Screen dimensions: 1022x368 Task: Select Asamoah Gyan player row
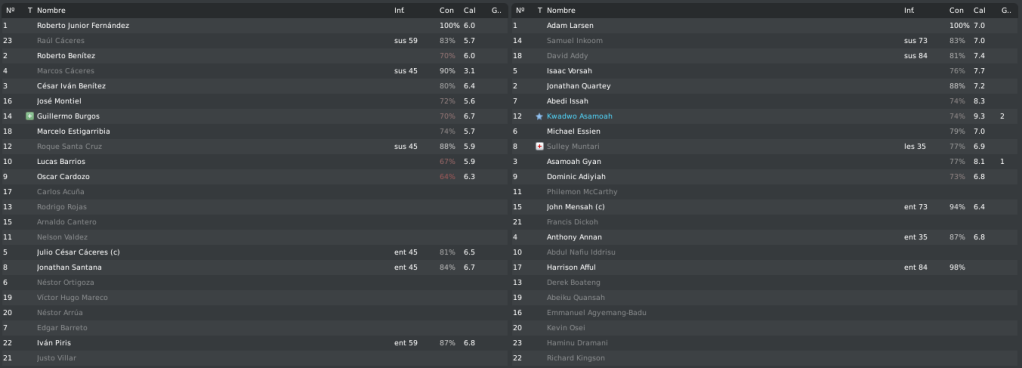click(766, 162)
